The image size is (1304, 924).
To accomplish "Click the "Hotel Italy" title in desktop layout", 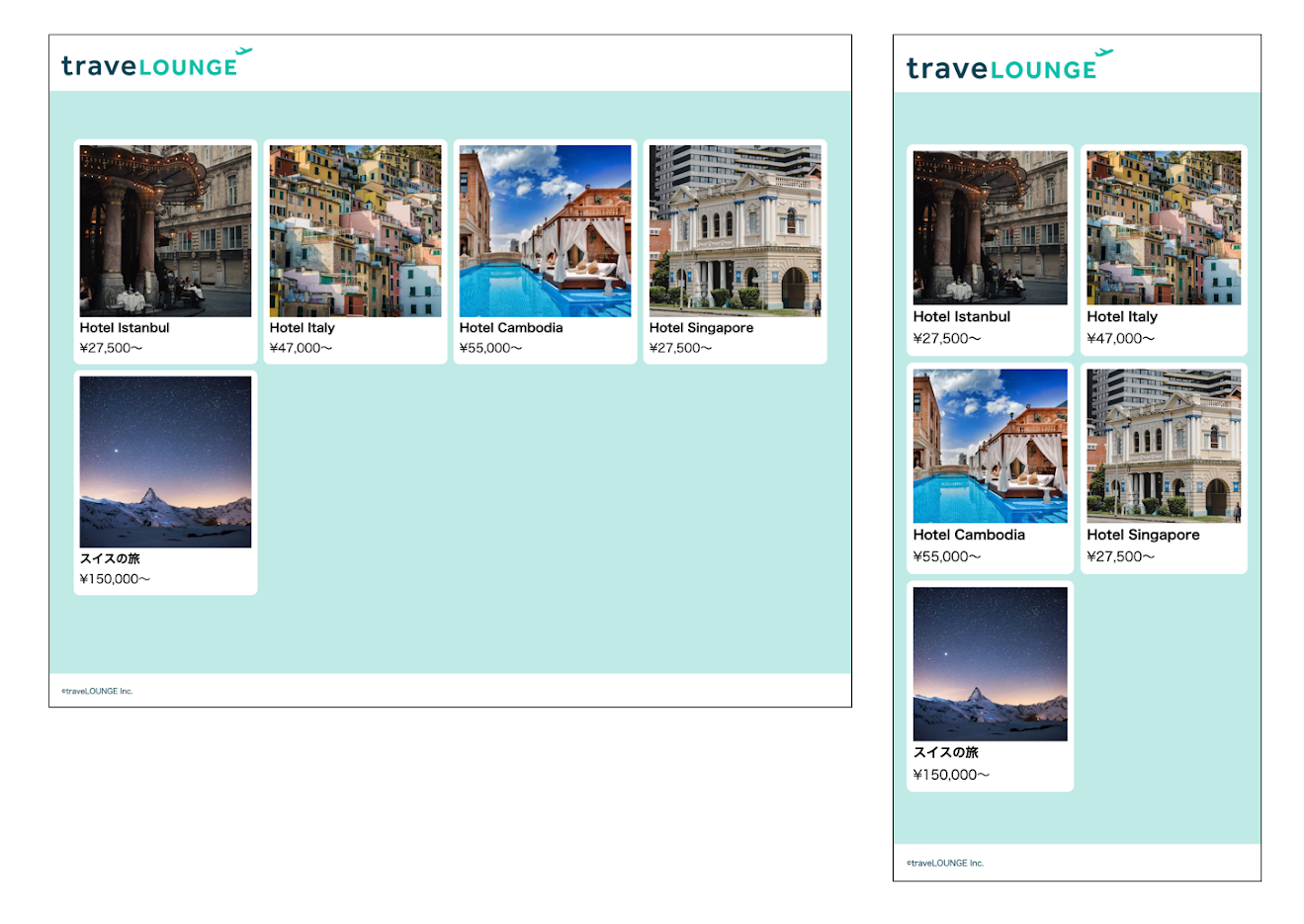I will (x=302, y=328).
